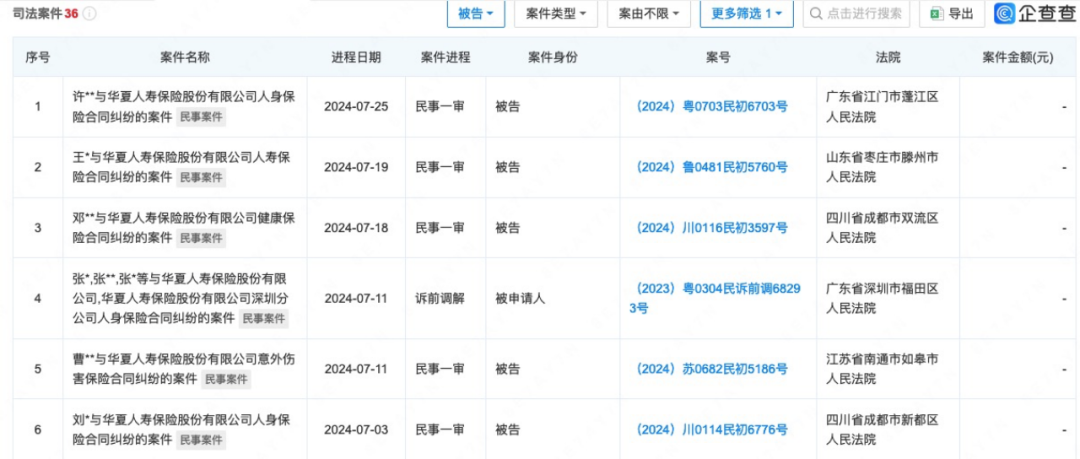Expand the 案由不限 dropdown

click(x=649, y=14)
